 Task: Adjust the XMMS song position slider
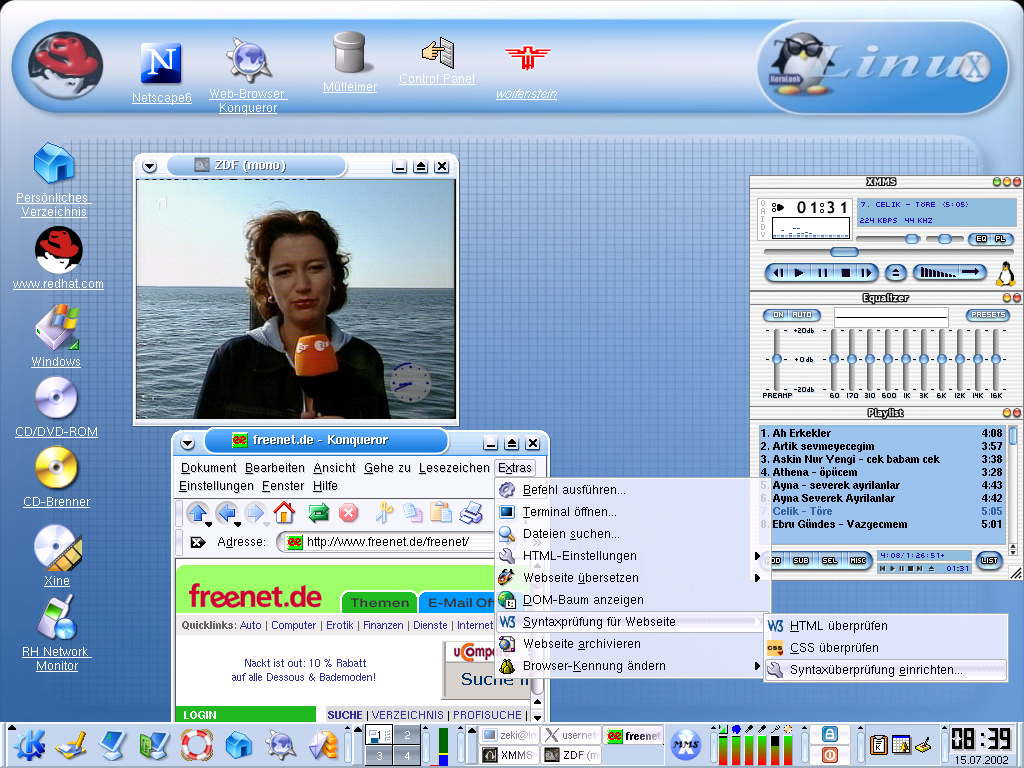point(844,252)
